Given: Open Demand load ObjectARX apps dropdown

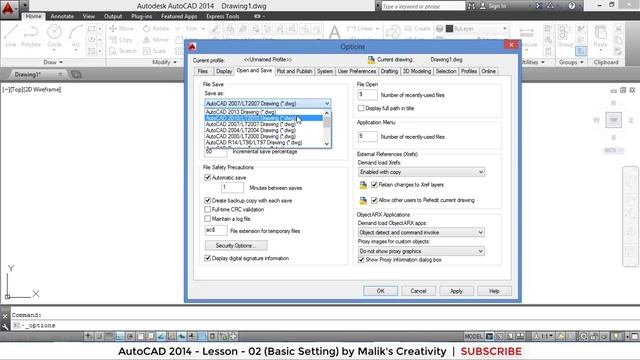Looking at the screenshot, I should pos(421,232).
